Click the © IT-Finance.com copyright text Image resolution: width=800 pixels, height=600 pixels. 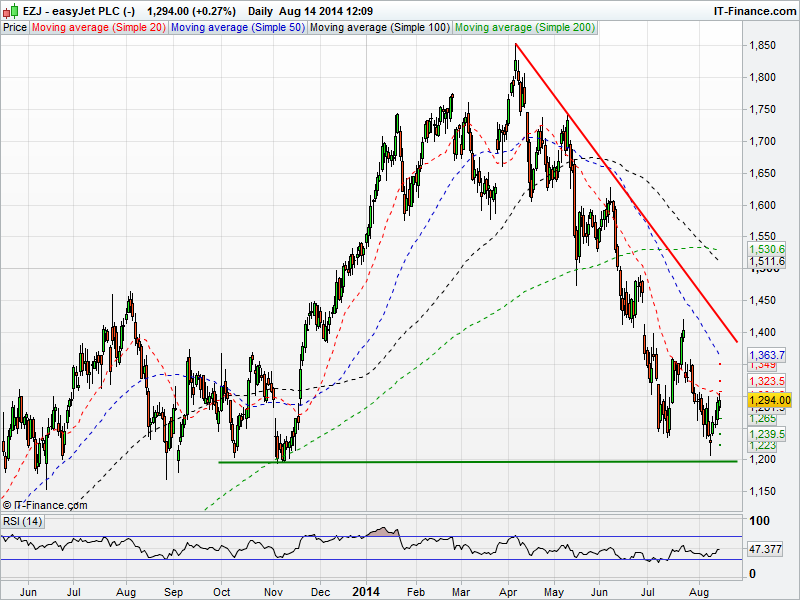[45, 505]
